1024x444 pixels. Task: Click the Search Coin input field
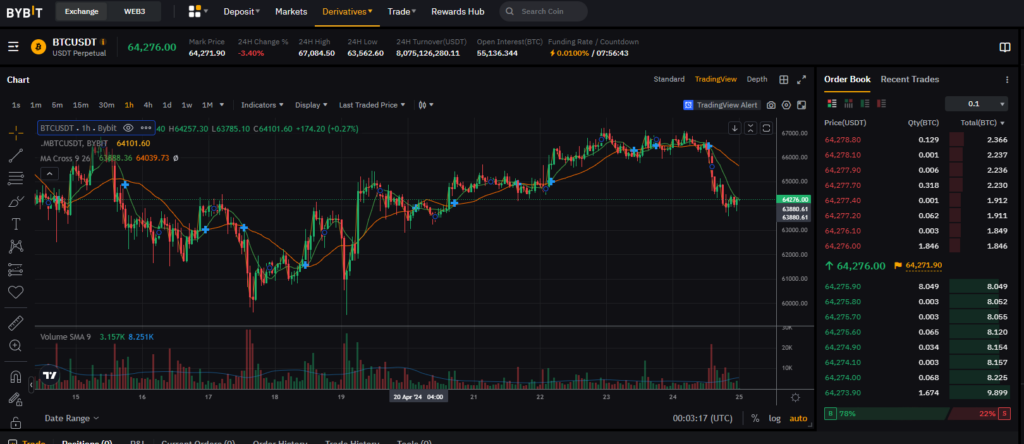[x=543, y=11]
